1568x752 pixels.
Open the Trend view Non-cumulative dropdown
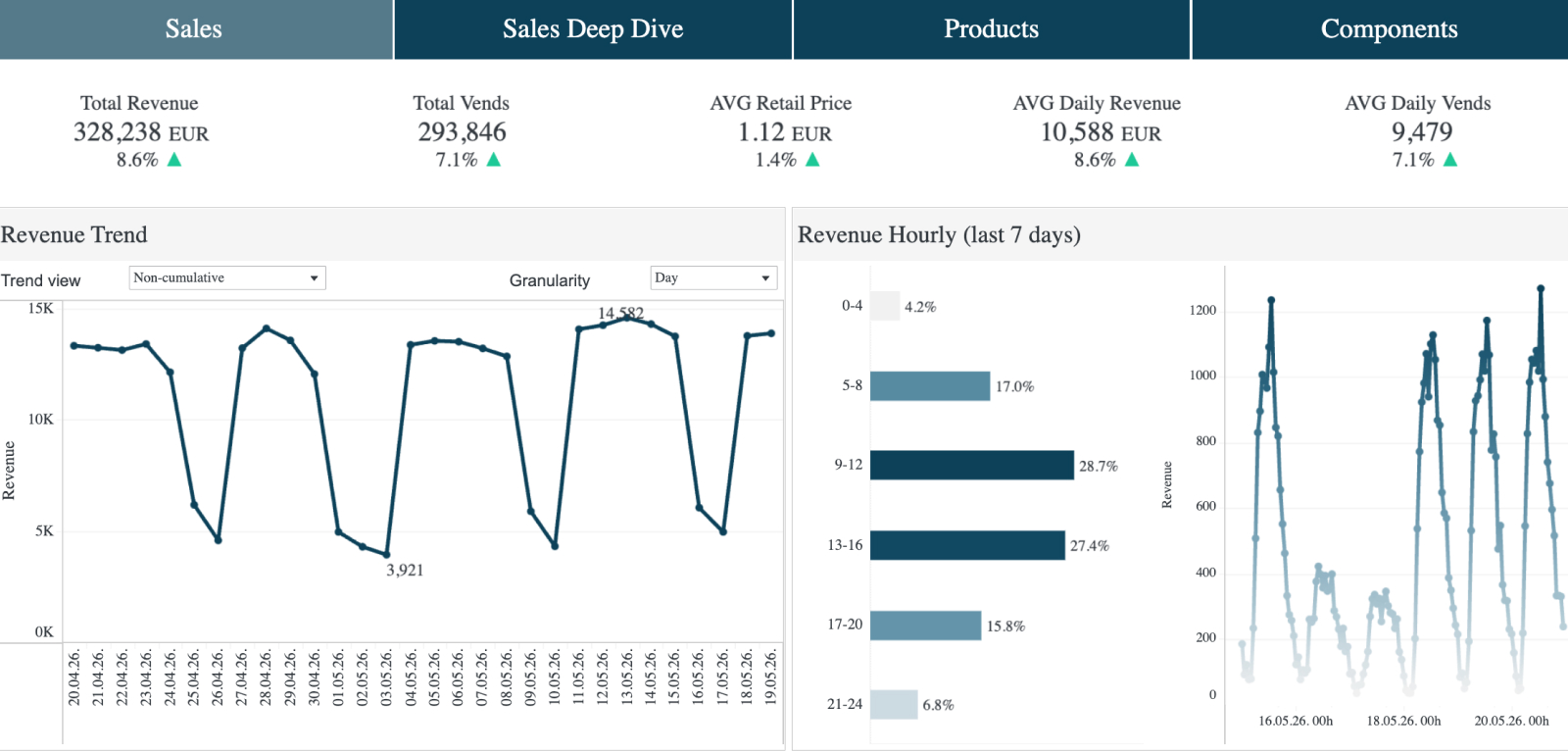227,278
